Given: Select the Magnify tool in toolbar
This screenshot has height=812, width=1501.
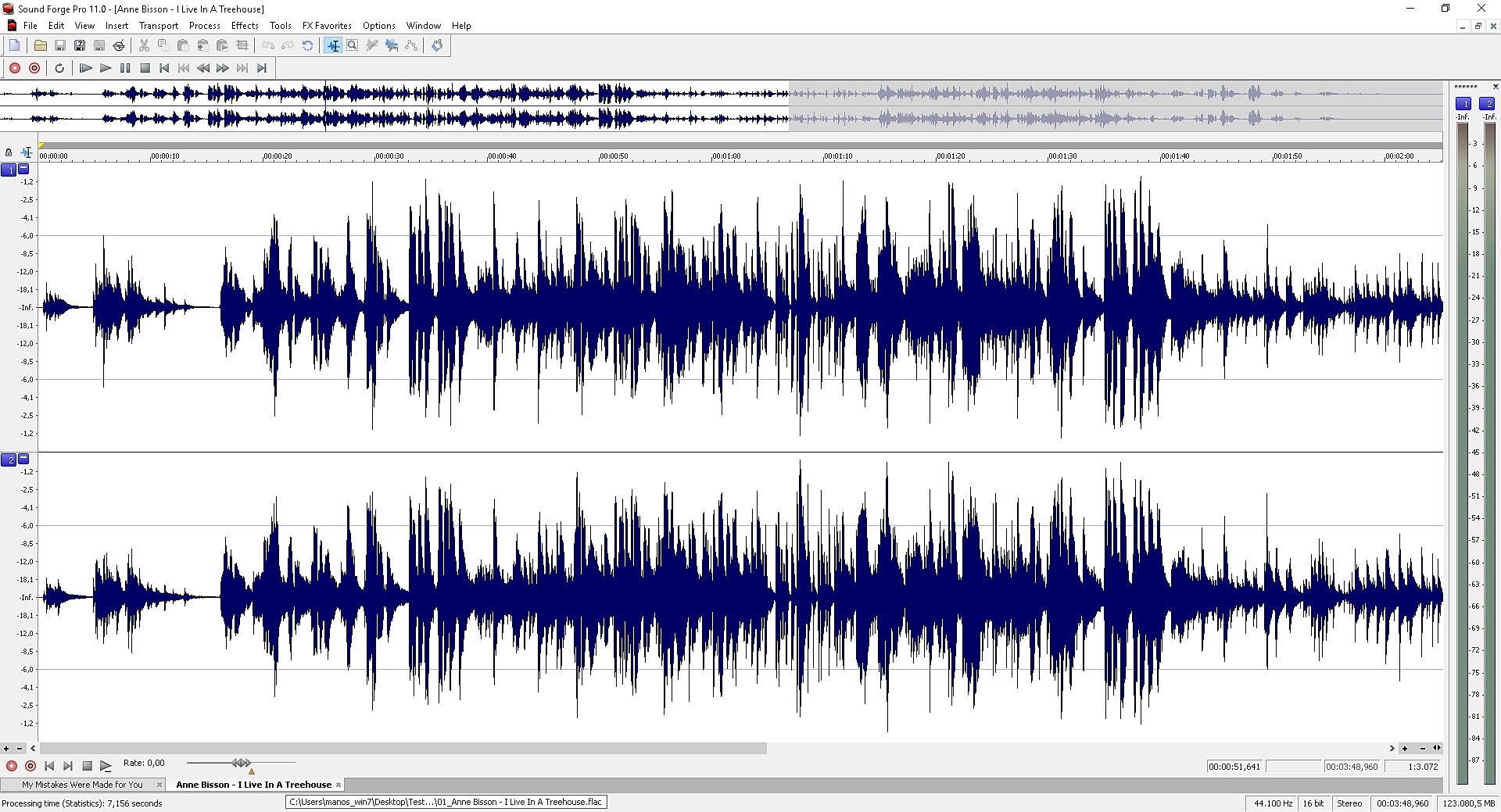Looking at the screenshot, I should 353,45.
